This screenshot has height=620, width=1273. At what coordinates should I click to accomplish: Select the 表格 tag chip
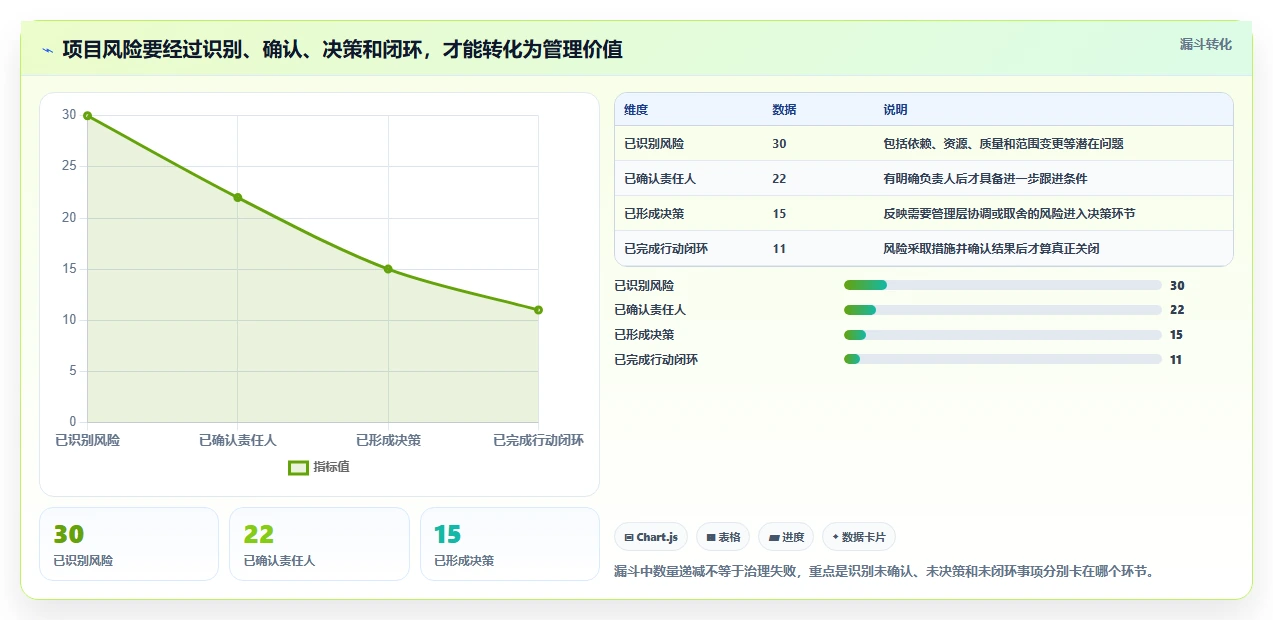723,537
